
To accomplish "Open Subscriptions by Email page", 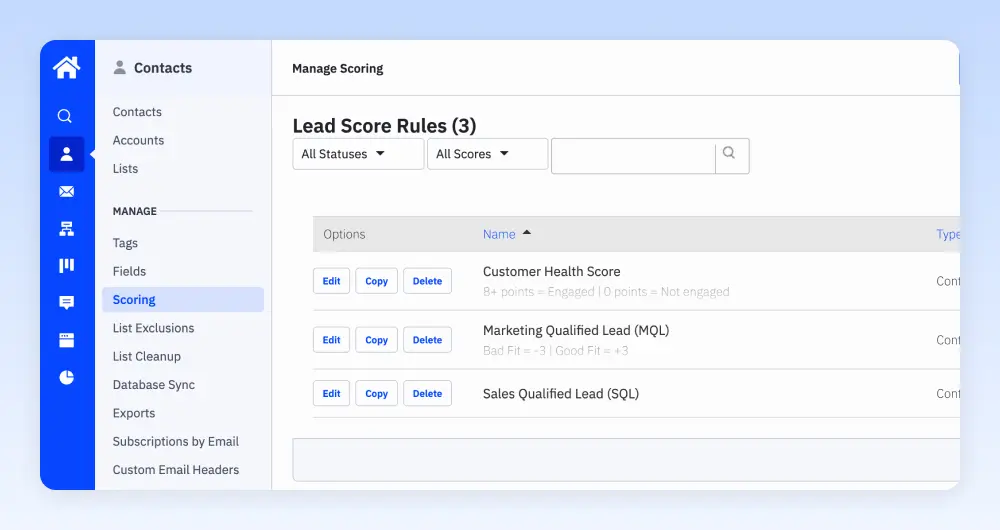I will (175, 441).
